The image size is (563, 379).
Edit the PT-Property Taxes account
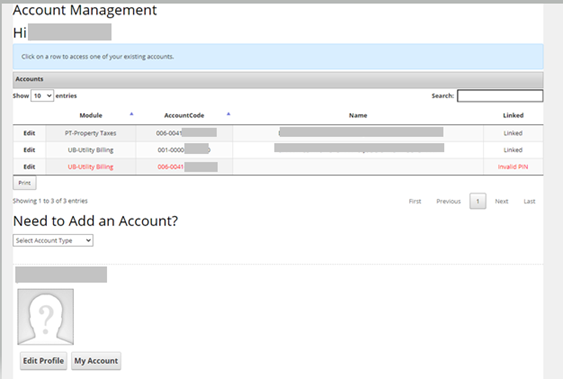coord(29,133)
